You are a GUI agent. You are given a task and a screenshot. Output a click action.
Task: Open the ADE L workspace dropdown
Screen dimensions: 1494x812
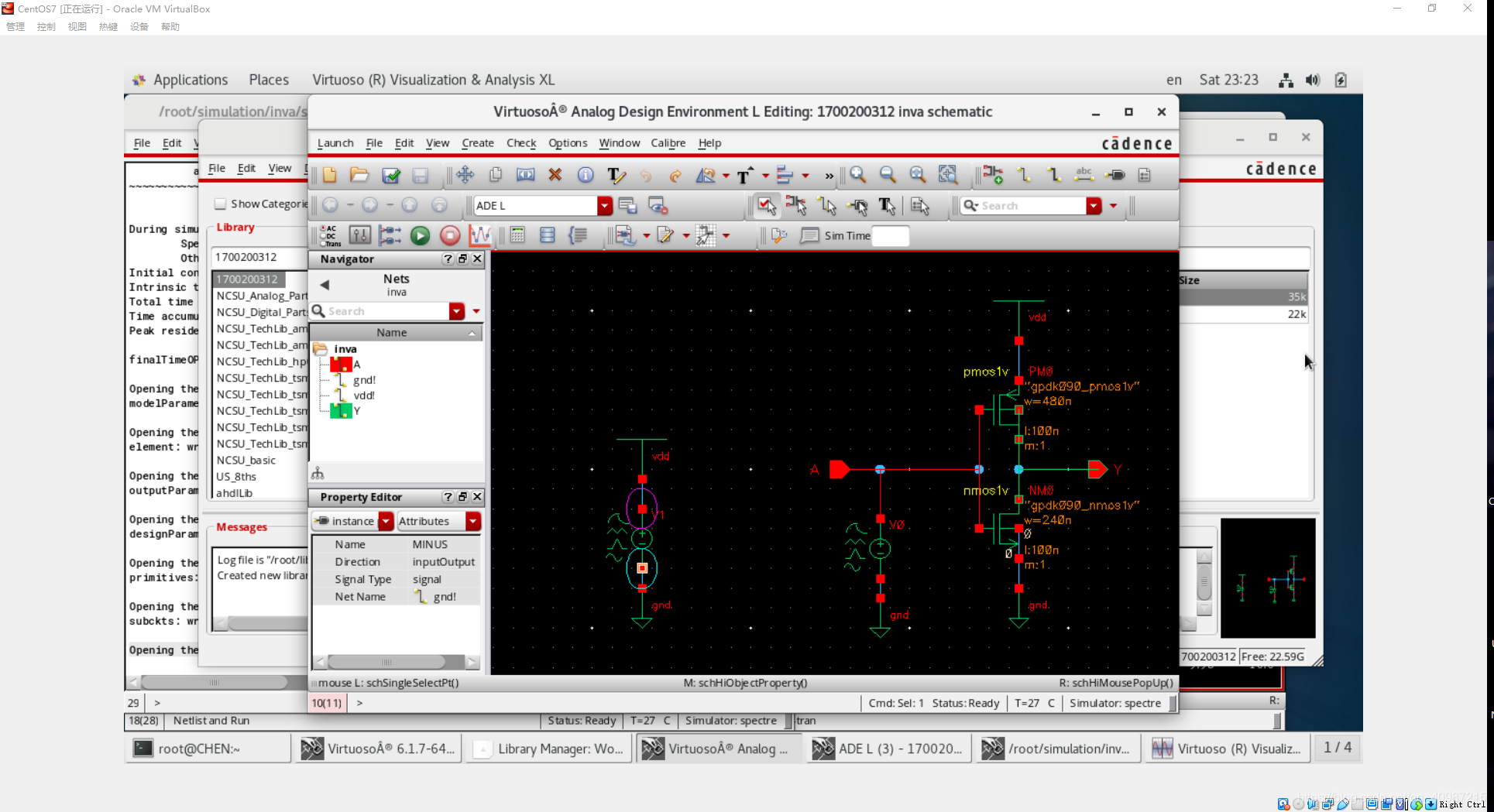pos(604,206)
